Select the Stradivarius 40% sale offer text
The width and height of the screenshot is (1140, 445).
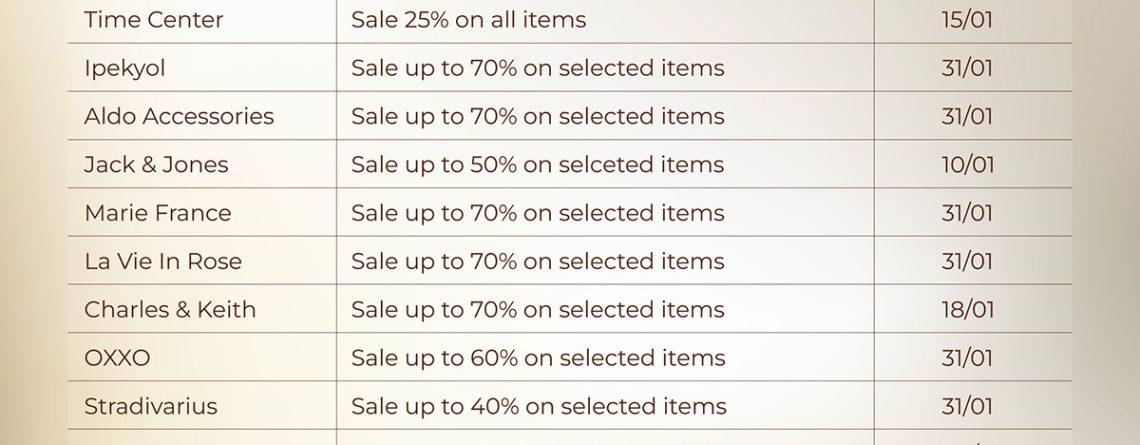[x=538, y=406]
